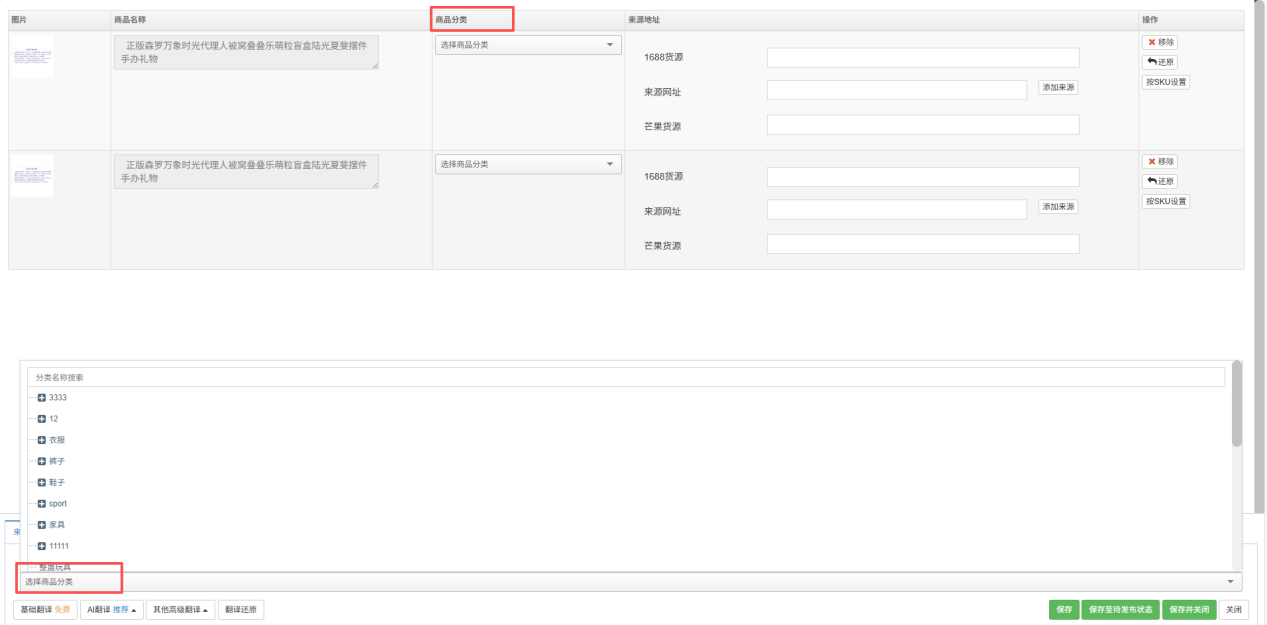Click 还原 undo button in second row
This screenshot has width=1267, height=625.
point(1160,181)
